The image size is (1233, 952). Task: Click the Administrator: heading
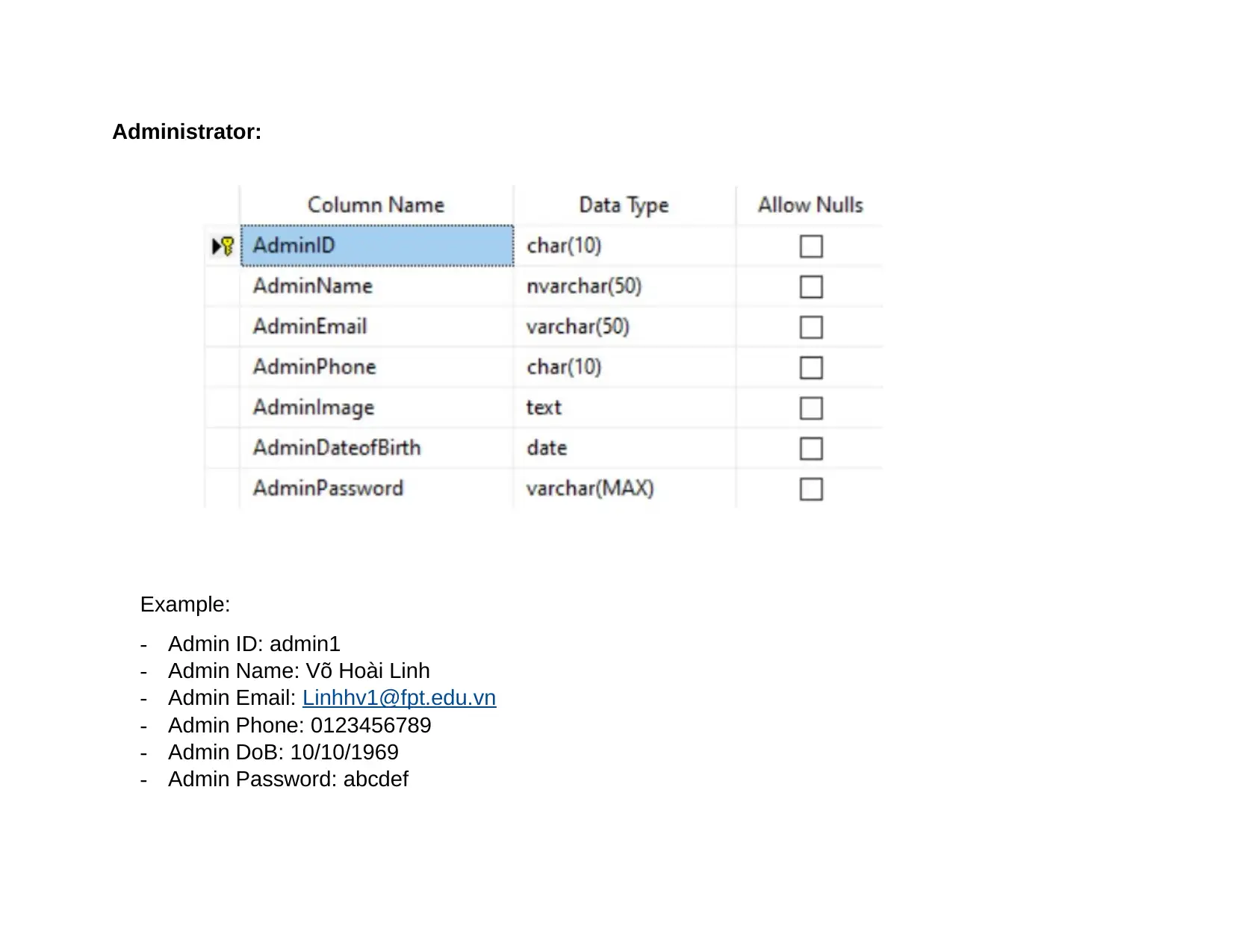pos(187,132)
